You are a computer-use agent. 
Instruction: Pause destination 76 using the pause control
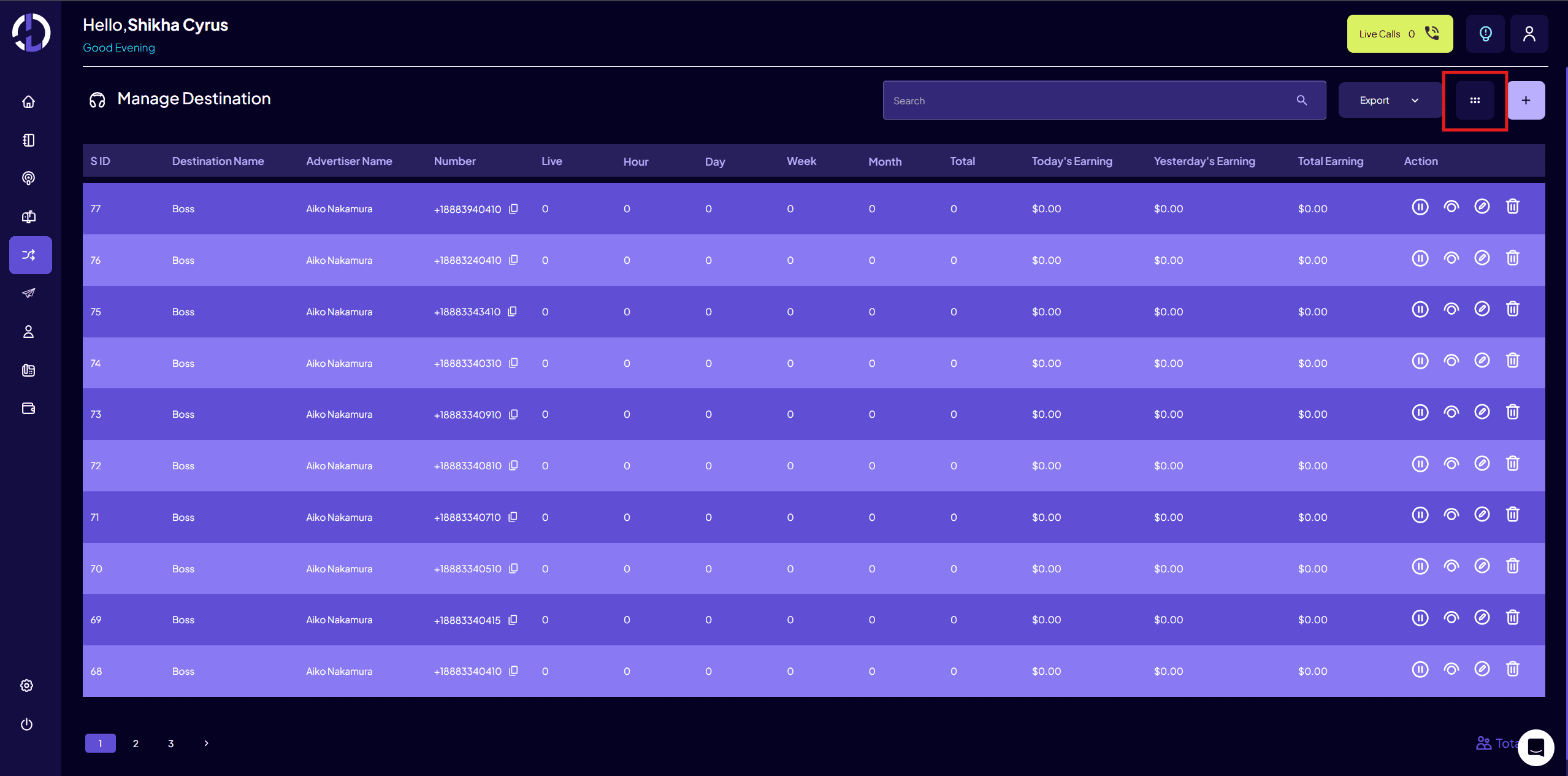1420,258
